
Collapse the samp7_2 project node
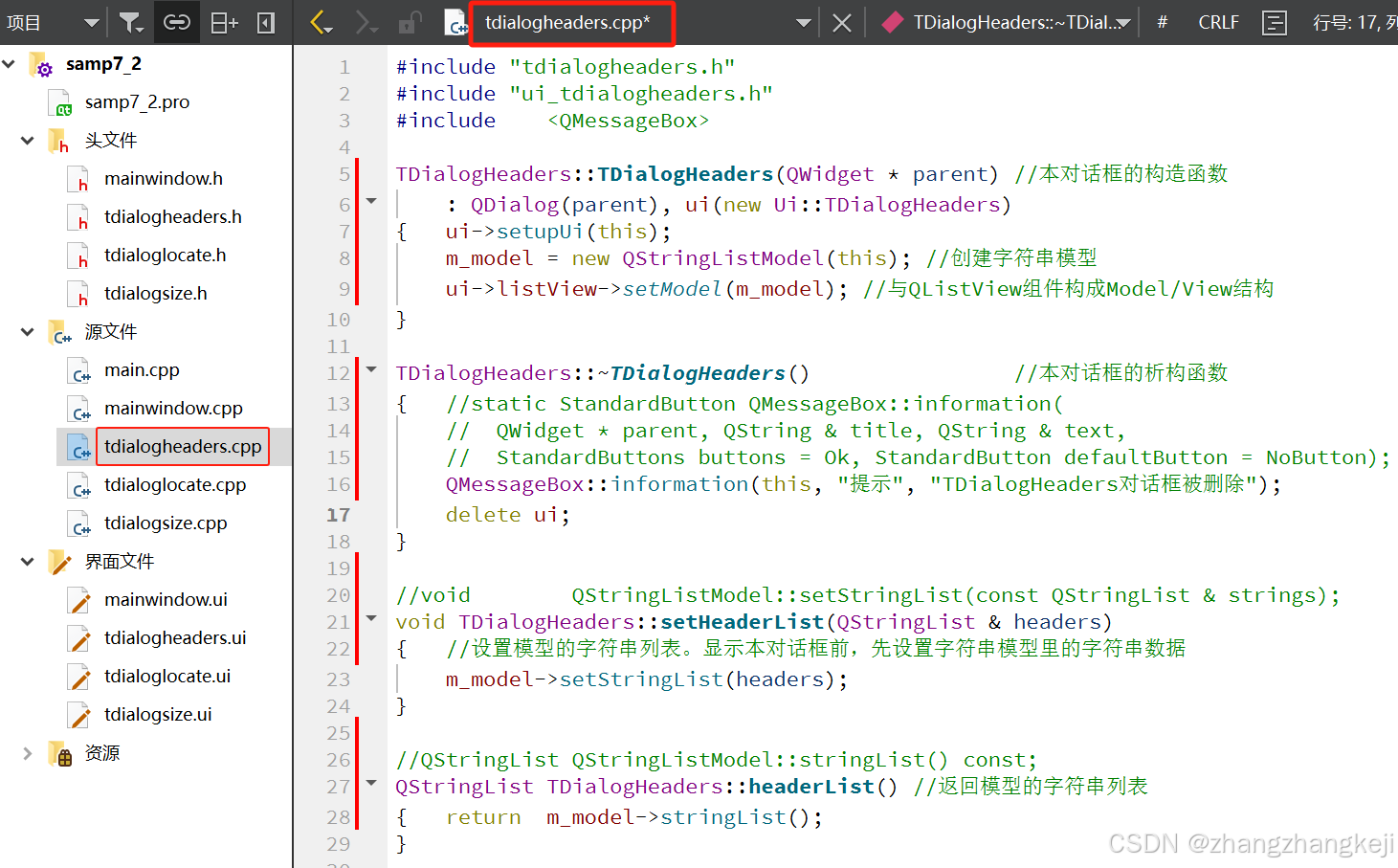(x=10, y=64)
